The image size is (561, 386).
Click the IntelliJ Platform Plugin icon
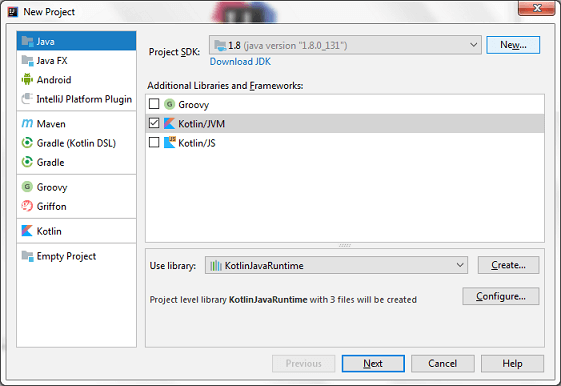click(x=27, y=99)
